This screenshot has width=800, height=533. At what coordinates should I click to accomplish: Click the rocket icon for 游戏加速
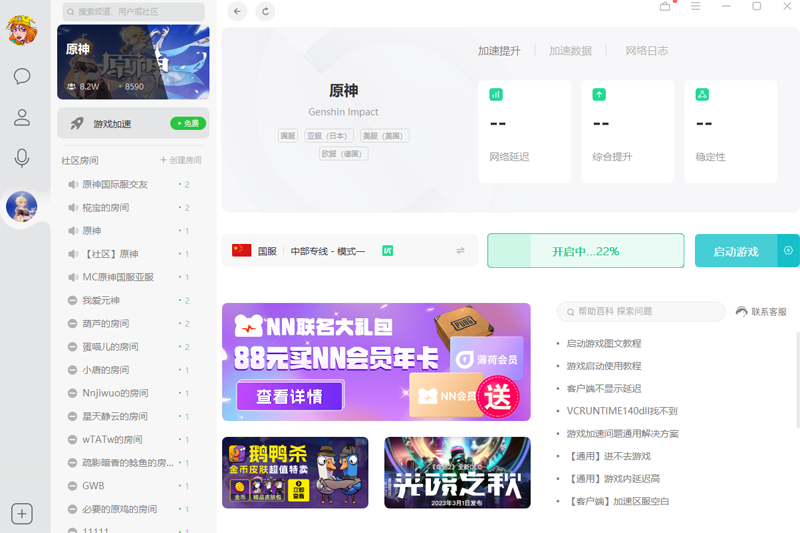point(77,123)
